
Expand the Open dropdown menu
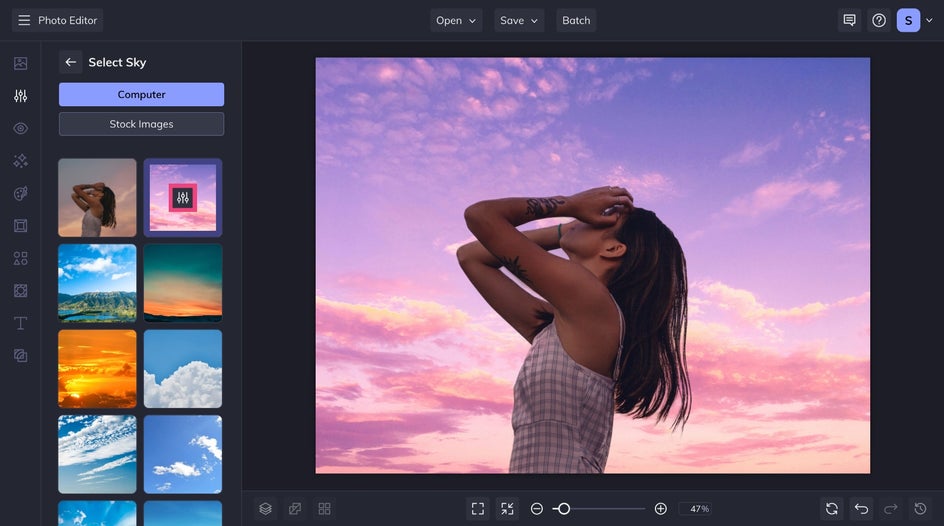456,20
